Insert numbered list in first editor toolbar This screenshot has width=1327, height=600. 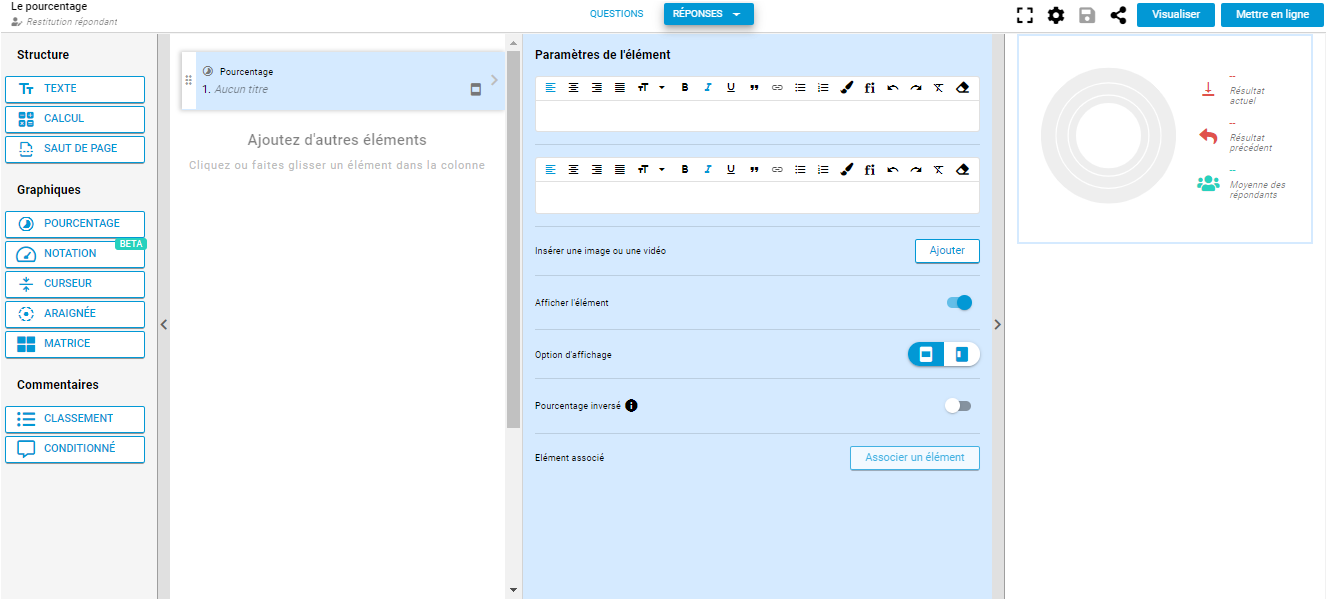pos(823,87)
